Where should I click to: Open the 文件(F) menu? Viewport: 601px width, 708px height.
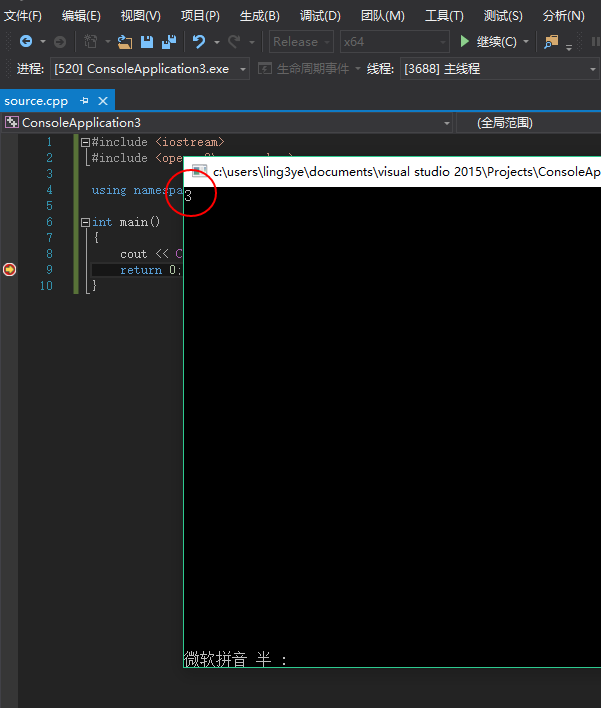[23, 16]
